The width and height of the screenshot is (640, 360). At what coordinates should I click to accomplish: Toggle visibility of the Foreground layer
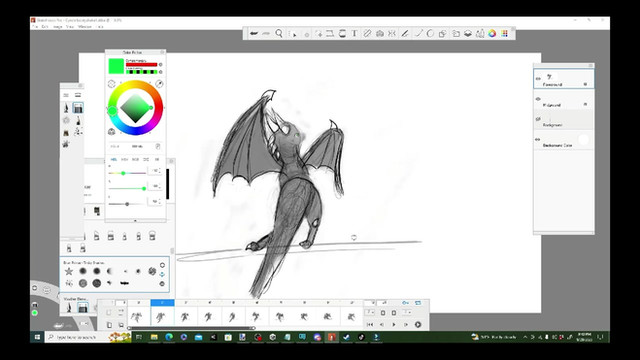click(x=538, y=78)
